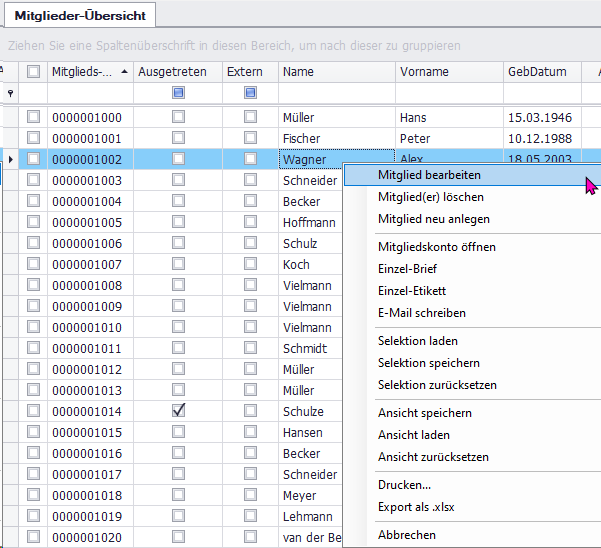Click the current row indicator arrow

[x=10, y=159]
